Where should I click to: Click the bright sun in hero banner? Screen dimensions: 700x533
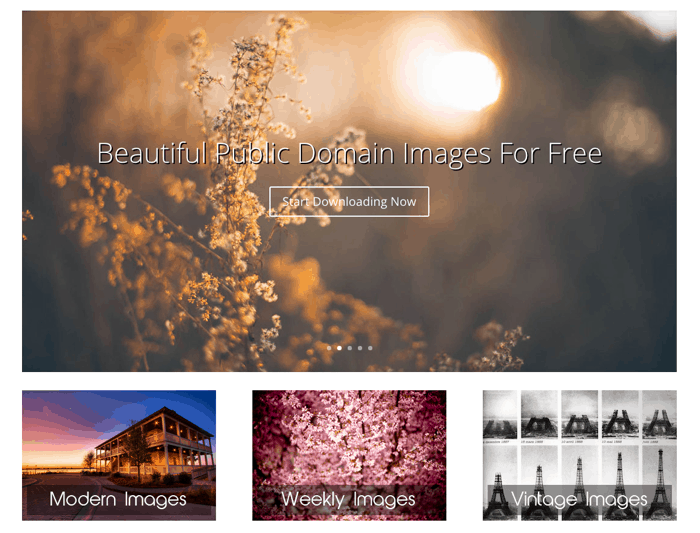pos(455,80)
